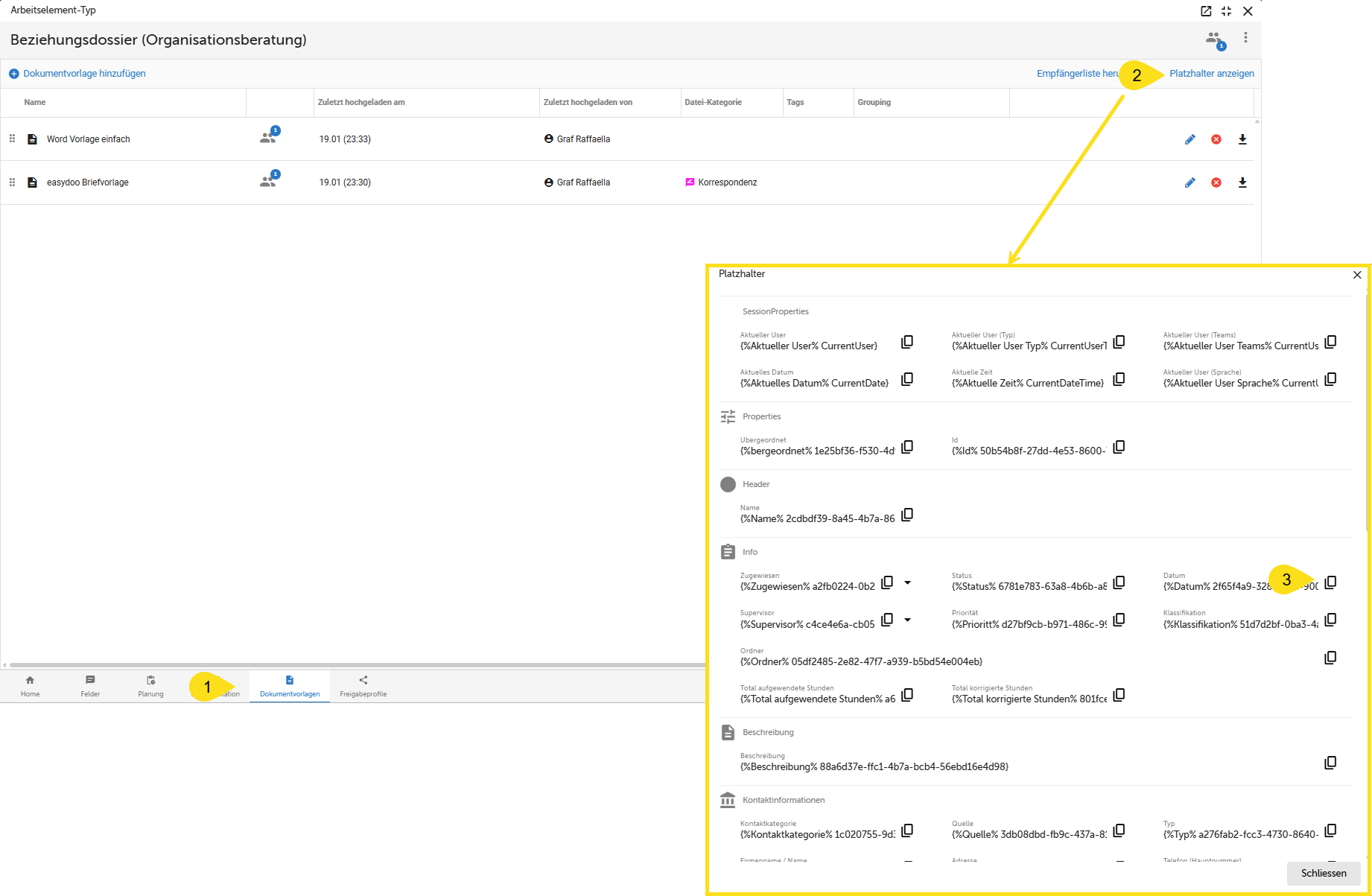Image resolution: width=1372 pixels, height=896 pixels.
Task: Click Platzhalter anzeigen link
Action: pyautogui.click(x=1211, y=74)
